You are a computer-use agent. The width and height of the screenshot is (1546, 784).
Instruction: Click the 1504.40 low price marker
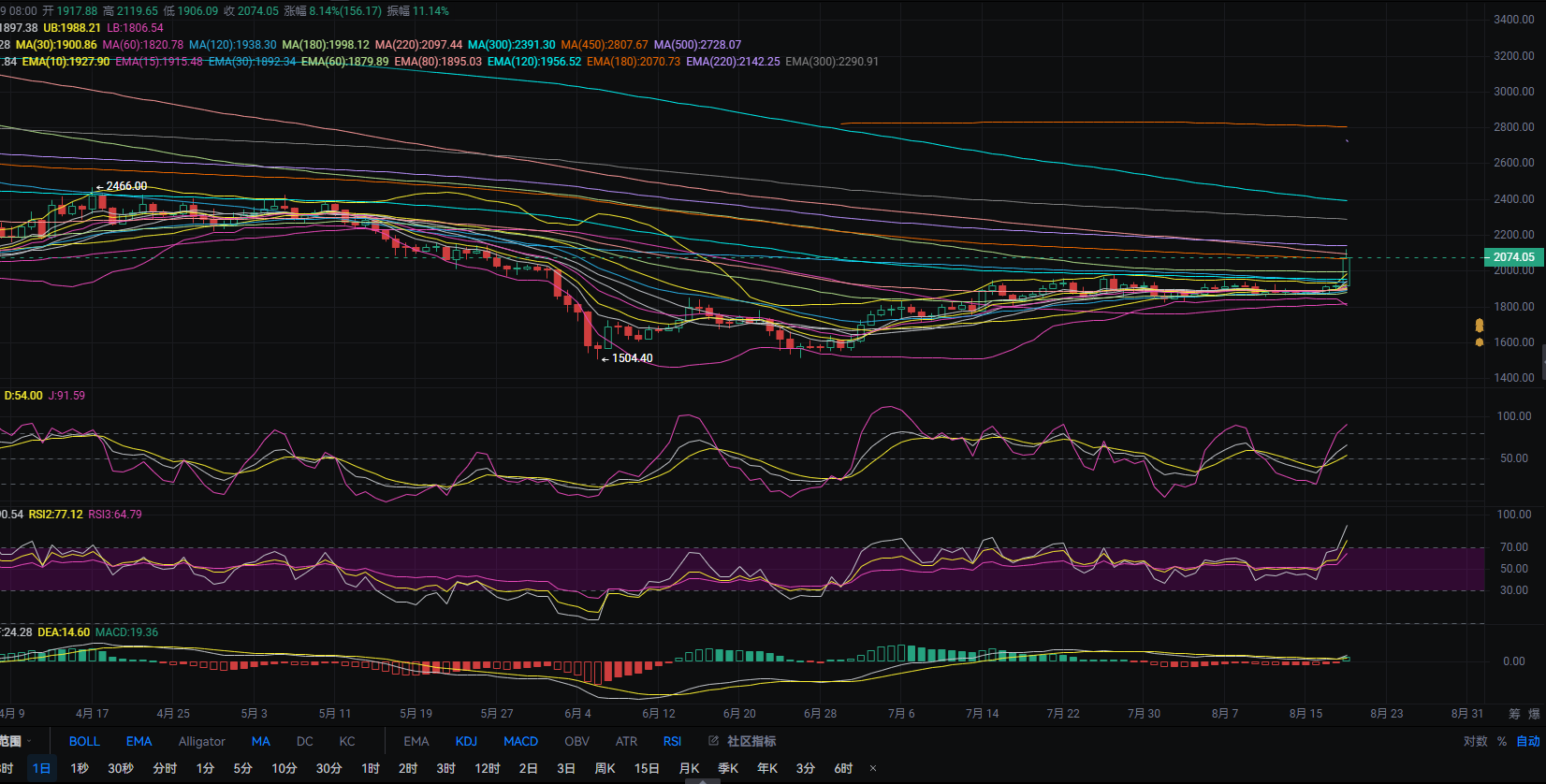click(632, 358)
